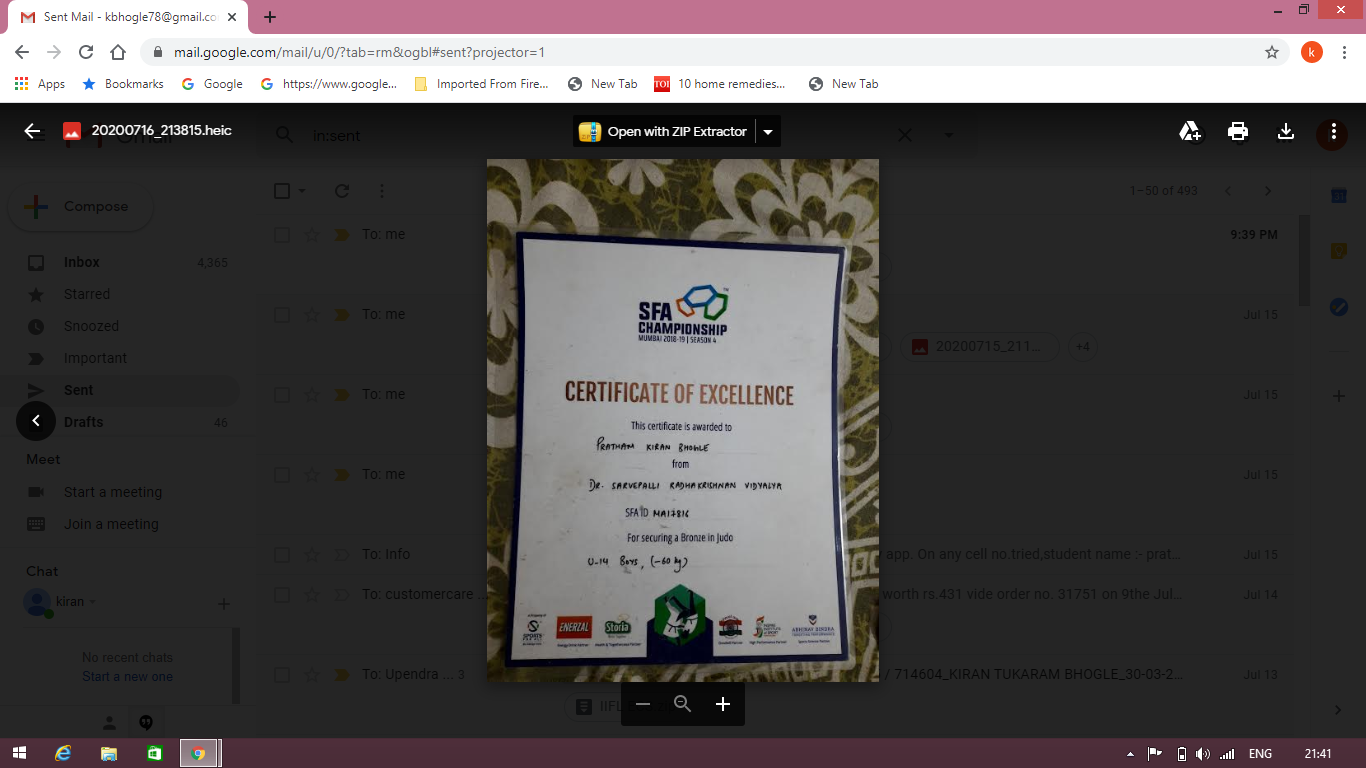The height and width of the screenshot is (768, 1366).
Task: Click Open with ZIP Extractor
Action: pyautogui.click(x=664, y=131)
